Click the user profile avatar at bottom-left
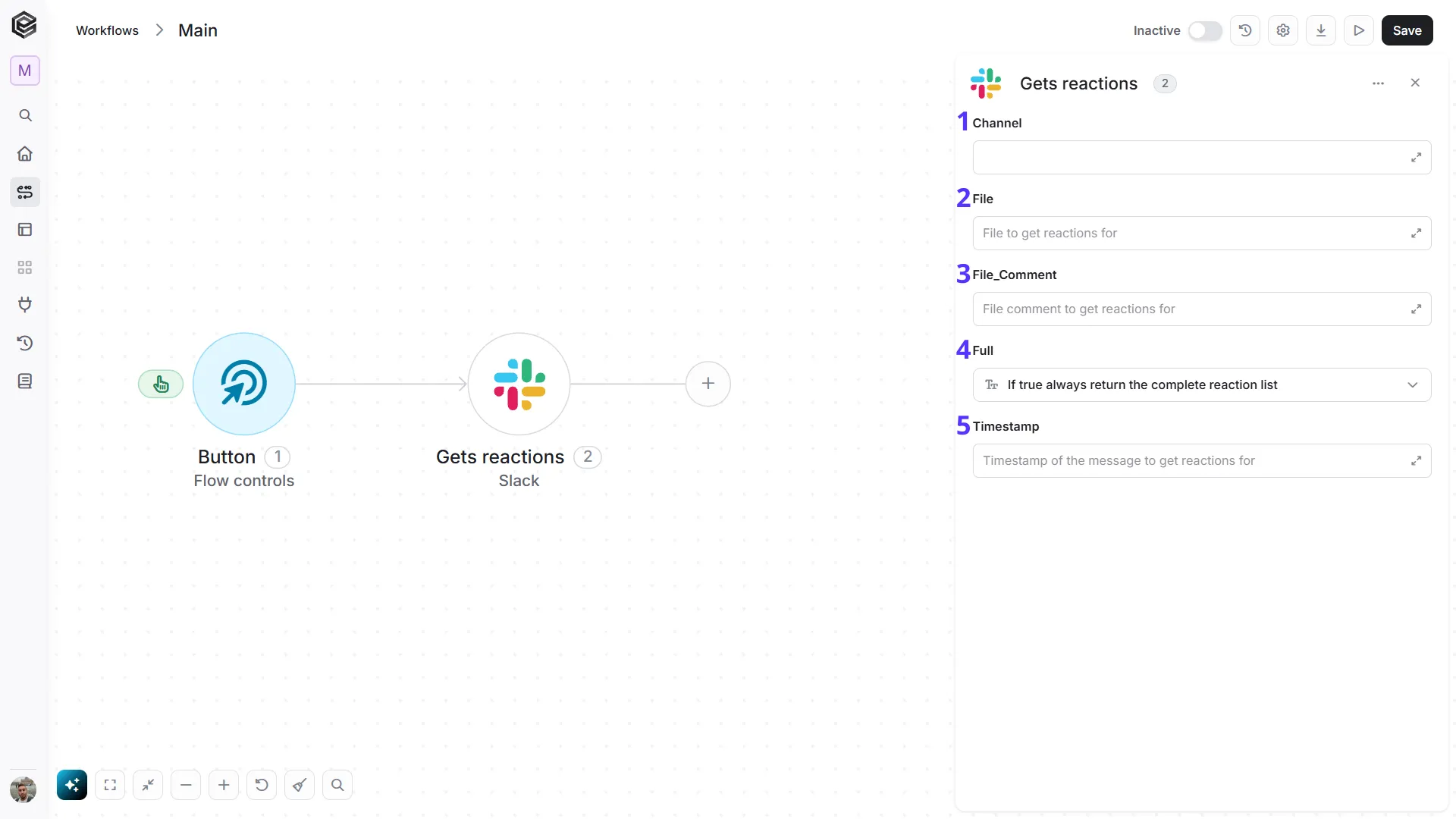 [24, 789]
